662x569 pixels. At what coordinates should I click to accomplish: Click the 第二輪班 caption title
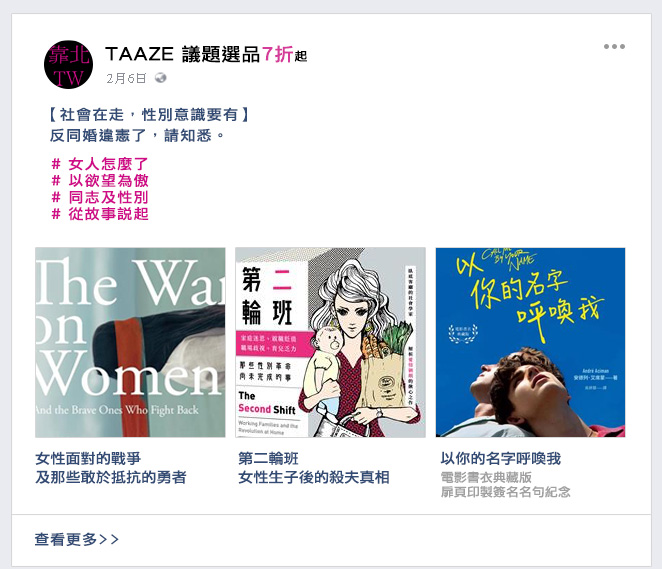tap(268, 458)
